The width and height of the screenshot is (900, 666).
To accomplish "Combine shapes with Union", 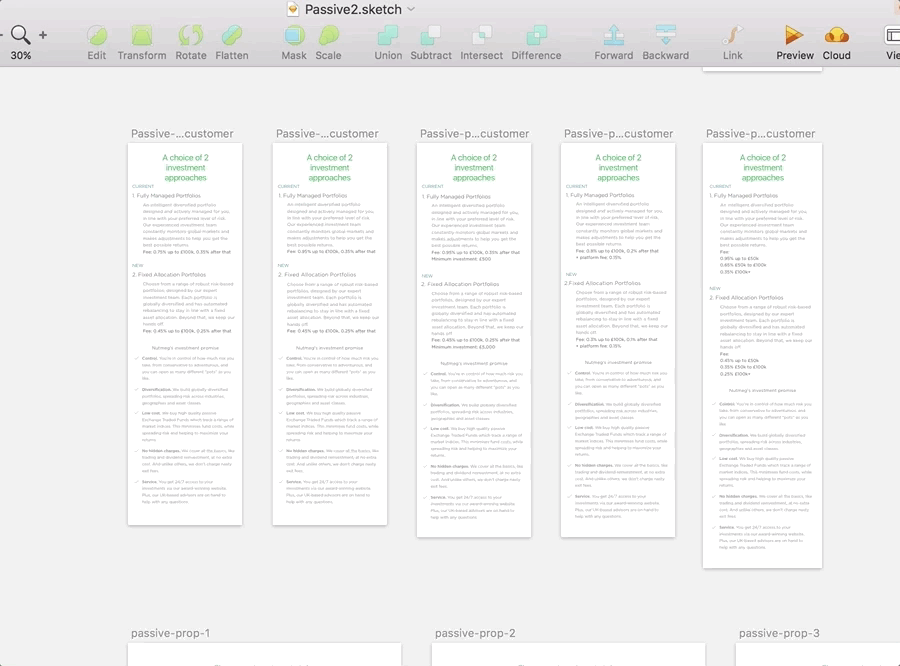I will tap(388, 36).
